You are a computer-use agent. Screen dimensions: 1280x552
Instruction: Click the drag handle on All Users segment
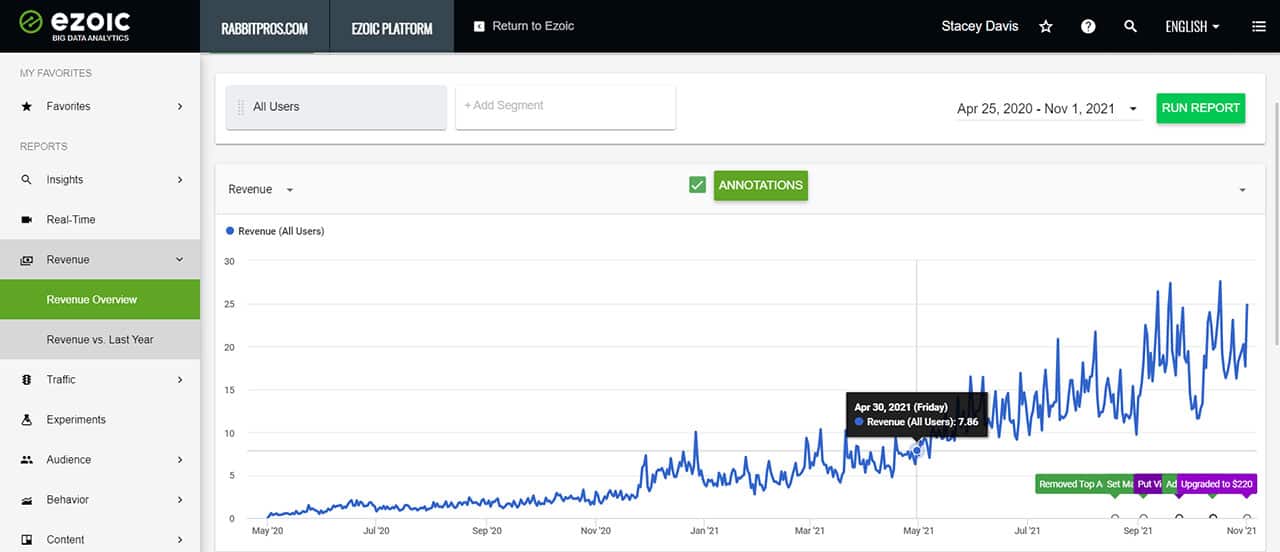(240, 107)
